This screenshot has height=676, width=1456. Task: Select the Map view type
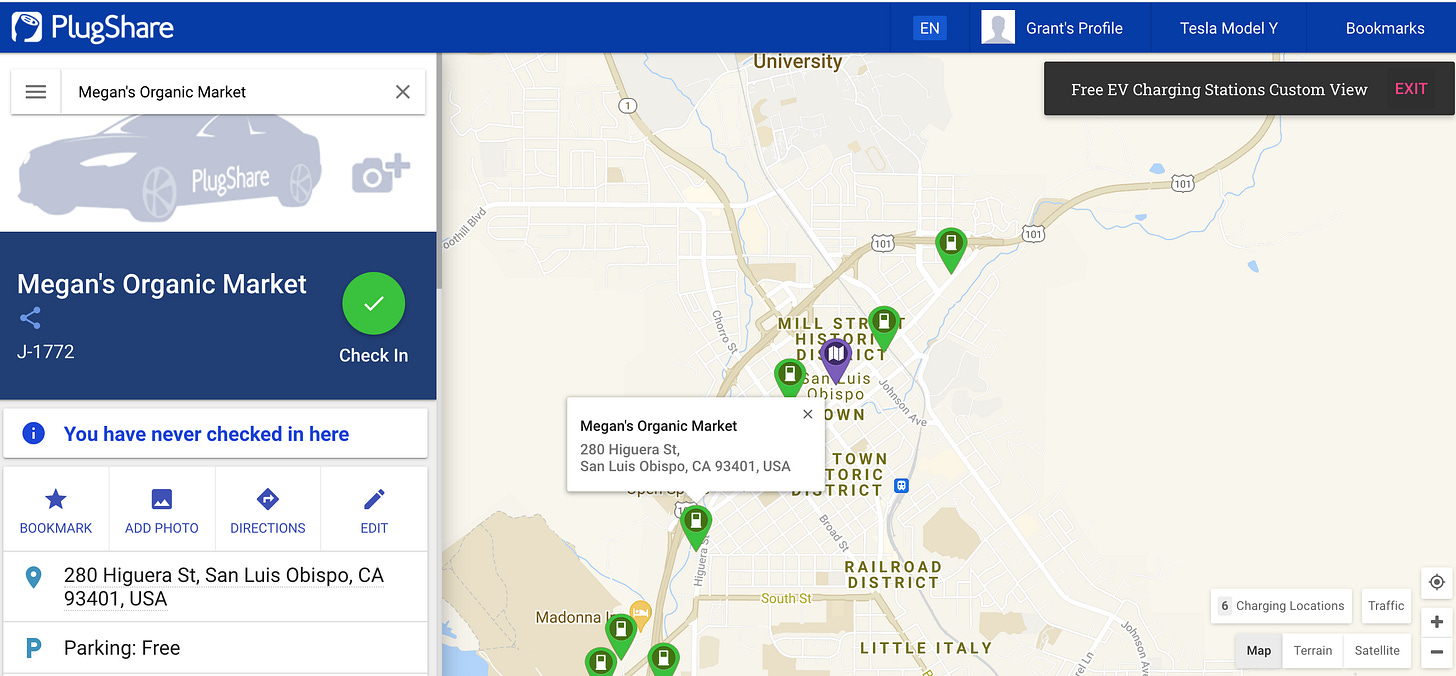click(x=1259, y=650)
